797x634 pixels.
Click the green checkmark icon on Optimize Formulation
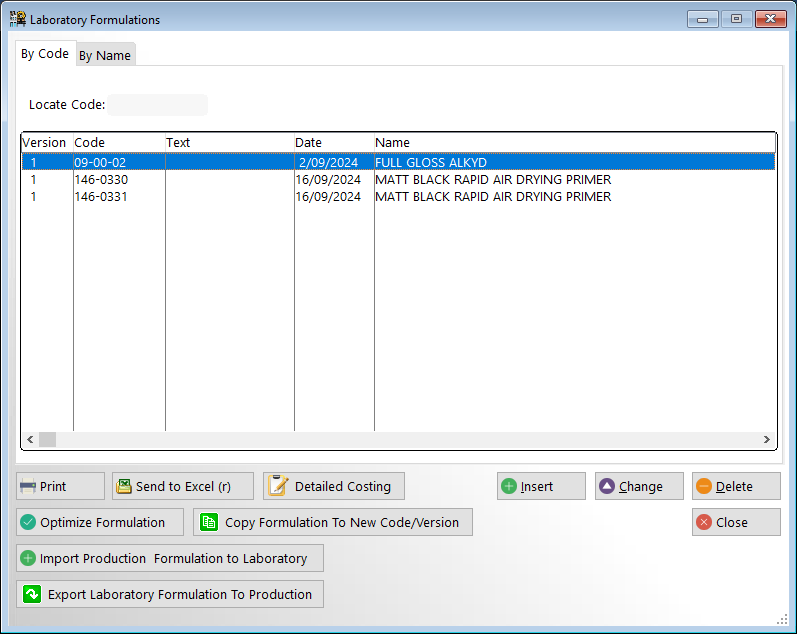[28, 522]
